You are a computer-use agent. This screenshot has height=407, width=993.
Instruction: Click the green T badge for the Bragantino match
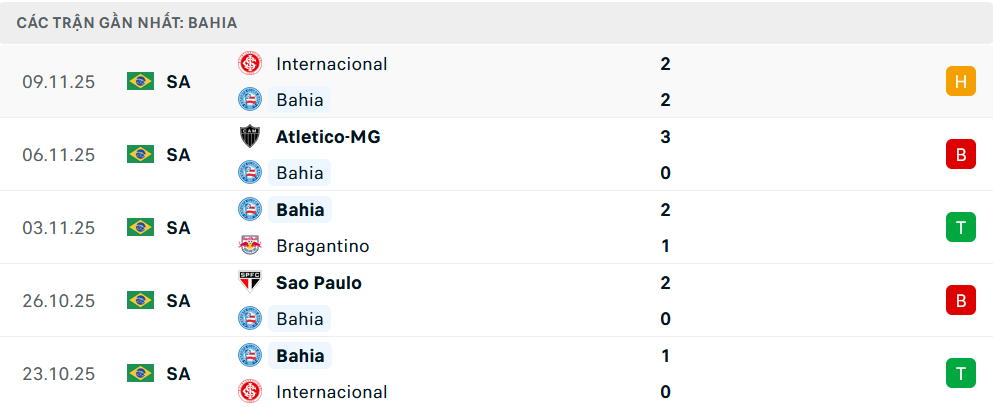960,228
